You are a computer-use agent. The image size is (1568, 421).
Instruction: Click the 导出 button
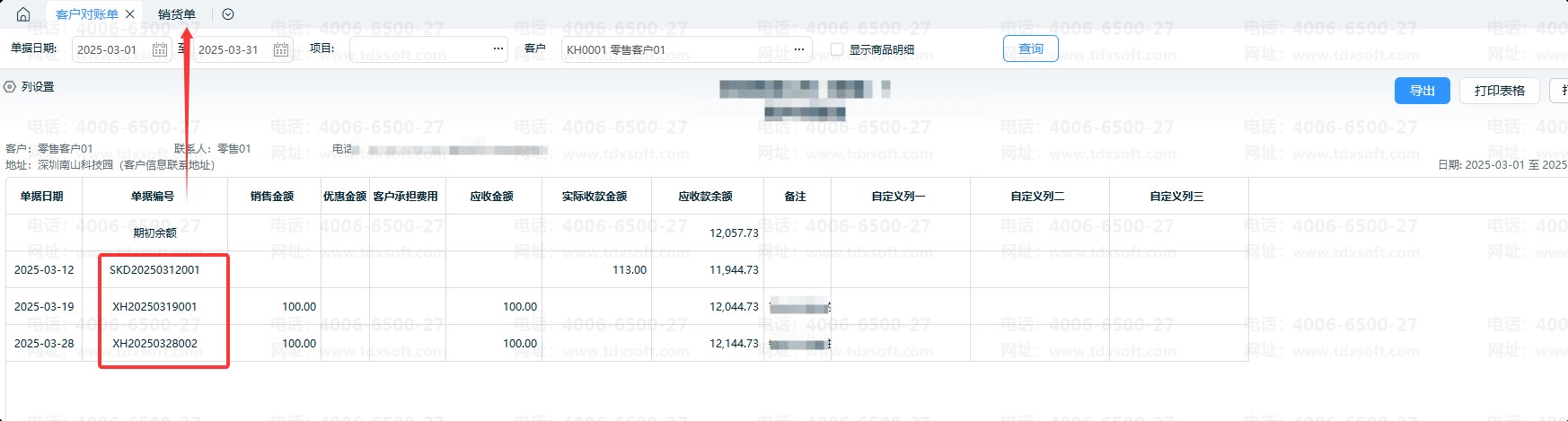click(x=1422, y=91)
